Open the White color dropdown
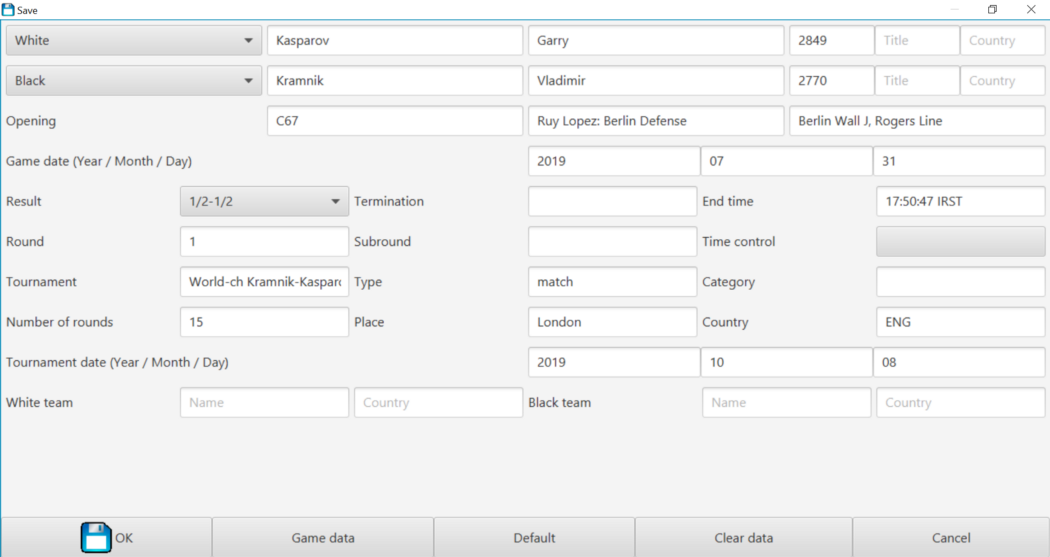The height and width of the screenshot is (557, 1050). pos(134,41)
